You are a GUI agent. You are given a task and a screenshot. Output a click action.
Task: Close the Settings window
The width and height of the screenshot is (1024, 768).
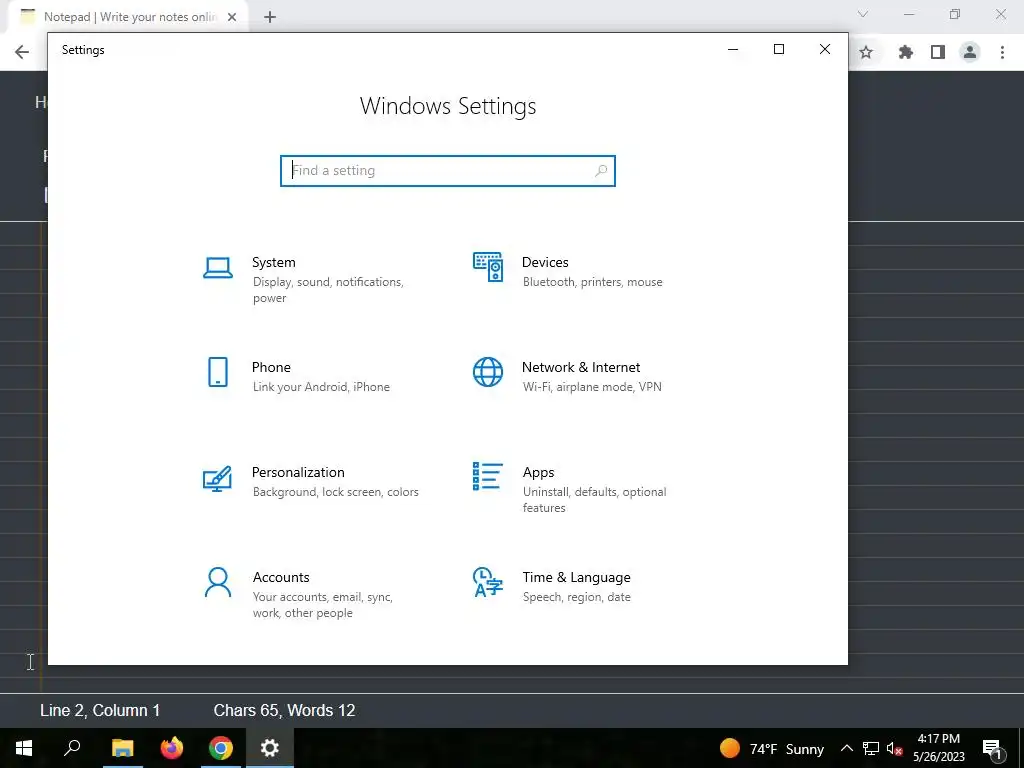(825, 50)
